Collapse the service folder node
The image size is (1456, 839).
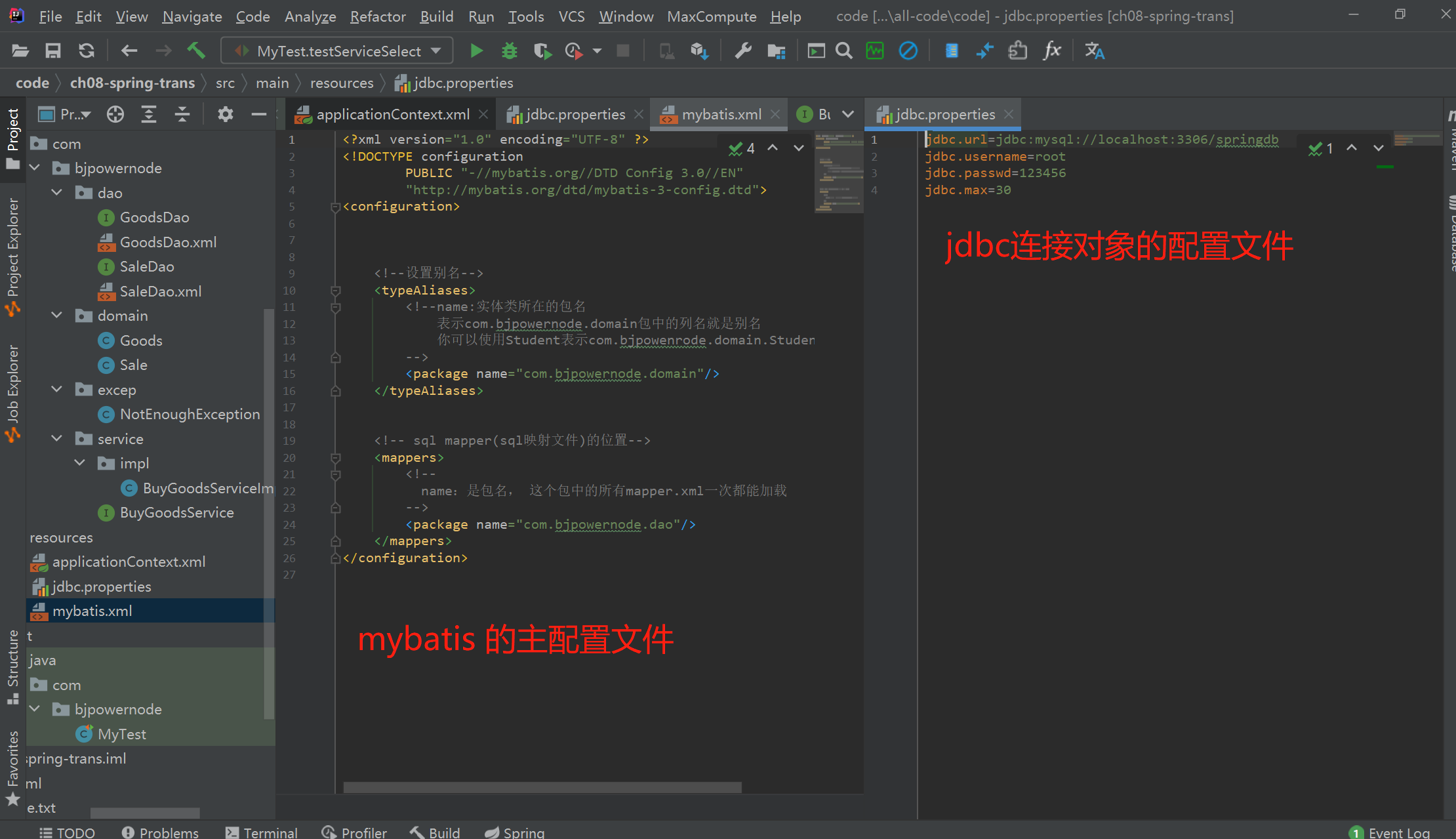pos(57,439)
